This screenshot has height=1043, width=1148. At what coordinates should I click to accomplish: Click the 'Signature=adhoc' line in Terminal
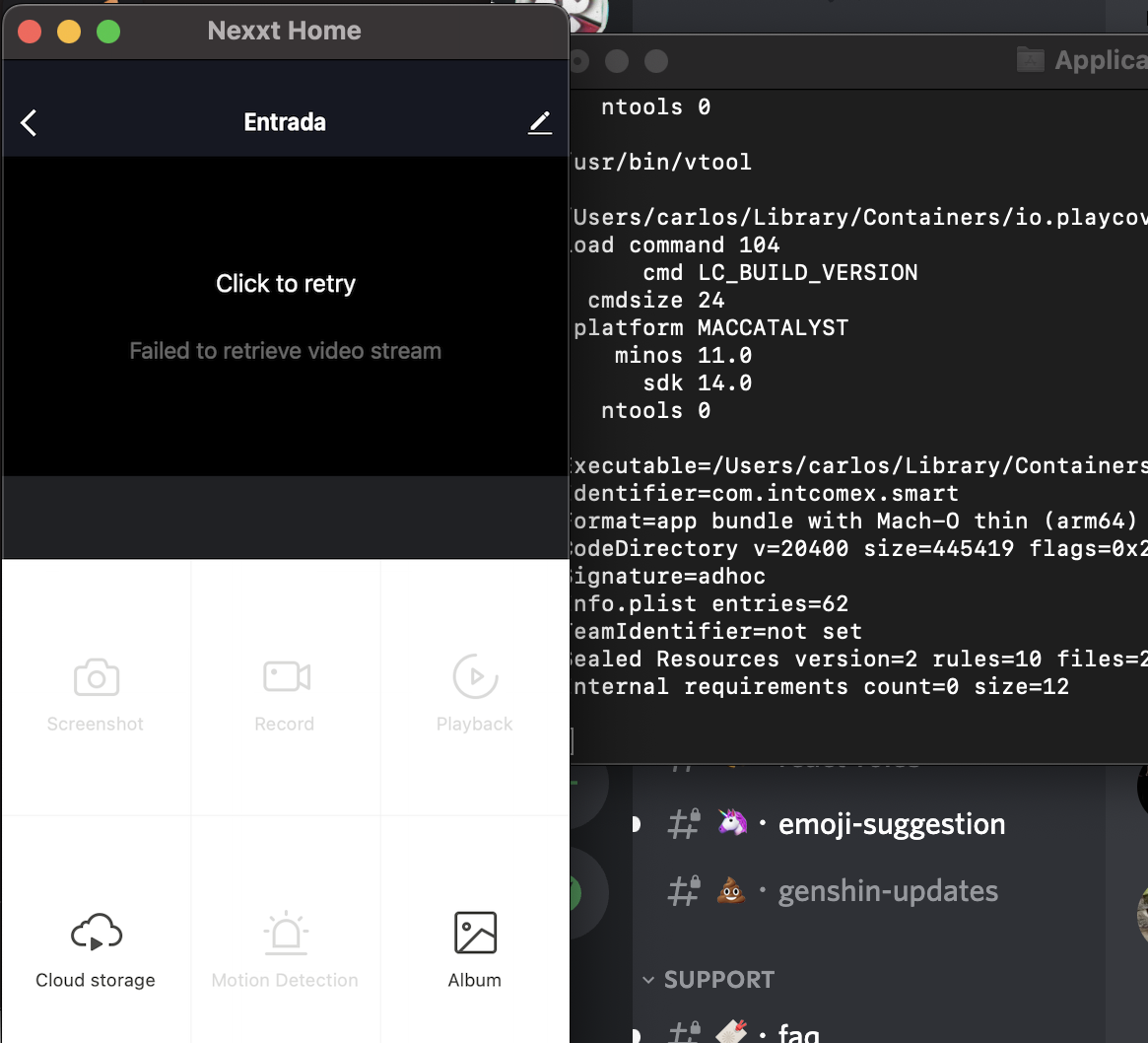tap(668, 577)
